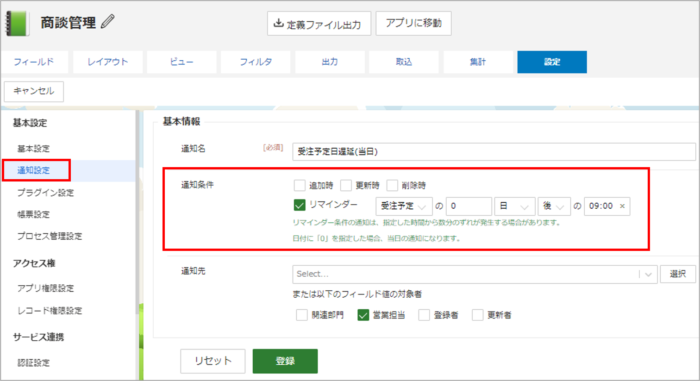Viewport: 700px width, 381px height.
Task: Uncheck the 営業担当 checkbox
Action: [x=363, y=315]
